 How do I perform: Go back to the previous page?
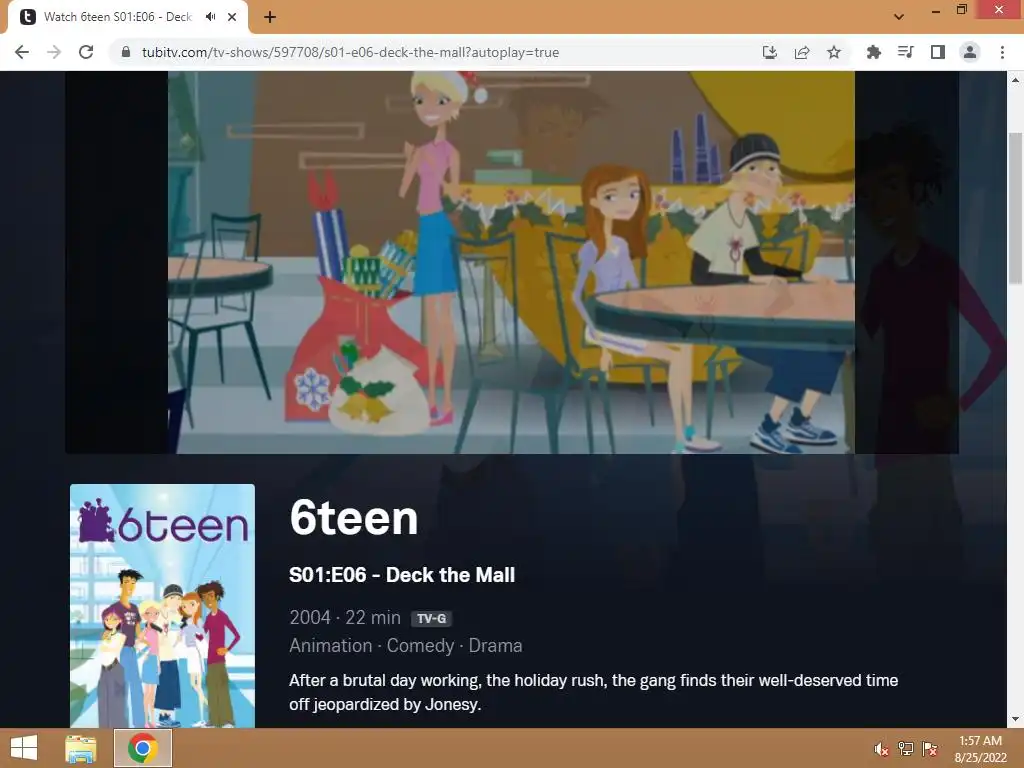(22, 52)
